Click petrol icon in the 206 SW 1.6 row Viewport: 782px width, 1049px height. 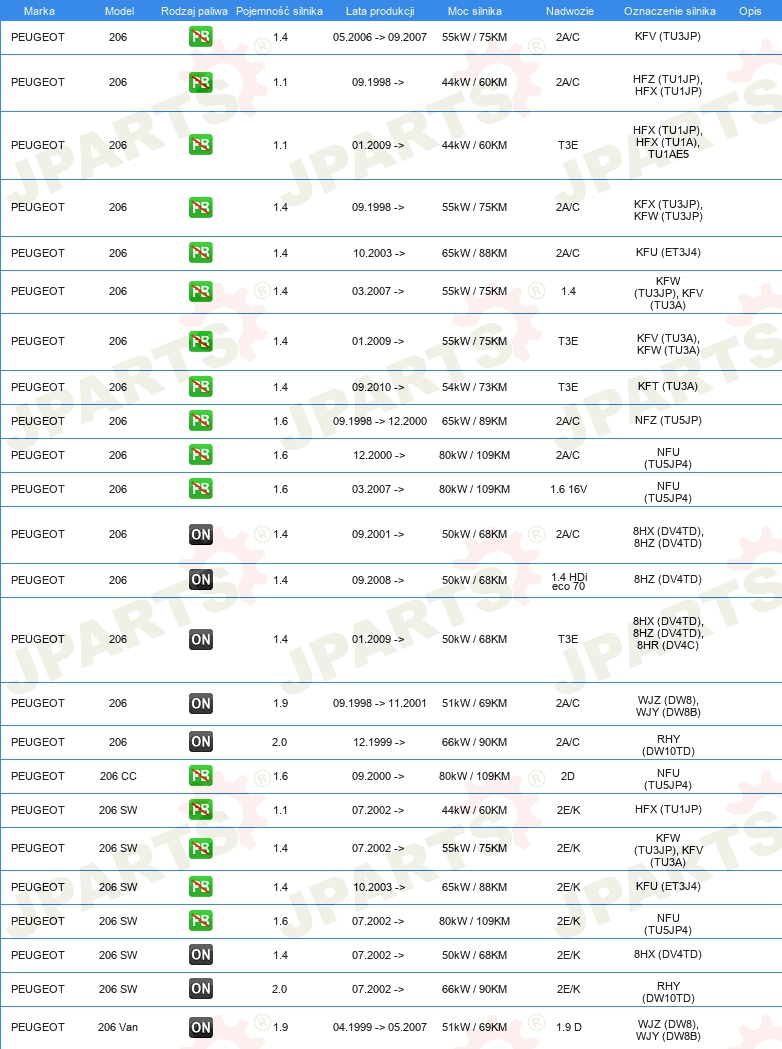point(201,921)
